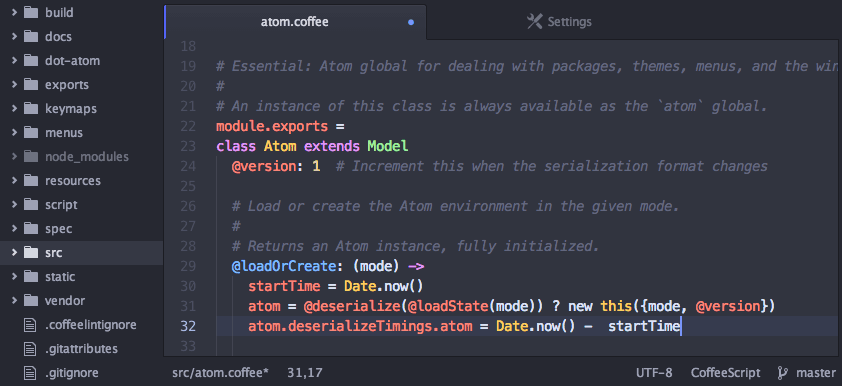Click the src folder icon

(31, 253)
